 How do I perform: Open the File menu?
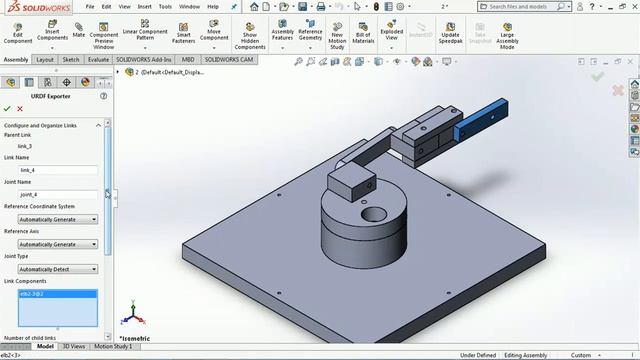coord(90,7)
